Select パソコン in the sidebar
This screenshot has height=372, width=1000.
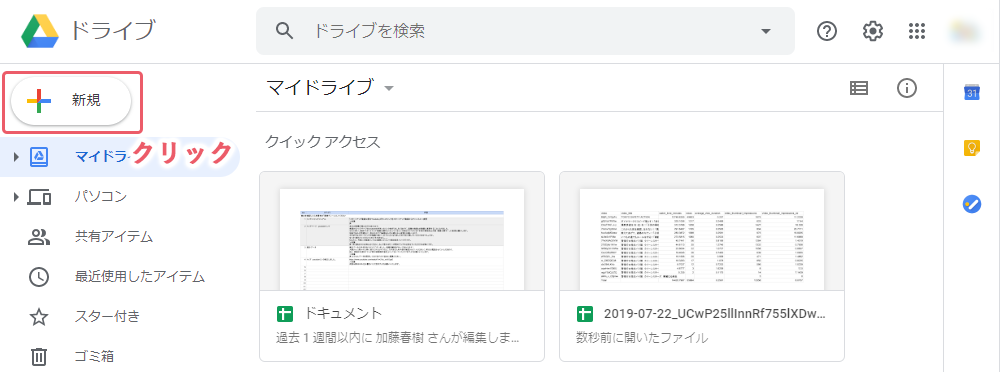coord(101,197)
